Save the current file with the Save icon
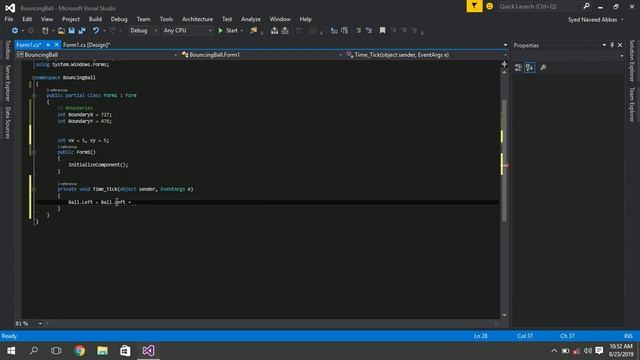 [71, 31]
